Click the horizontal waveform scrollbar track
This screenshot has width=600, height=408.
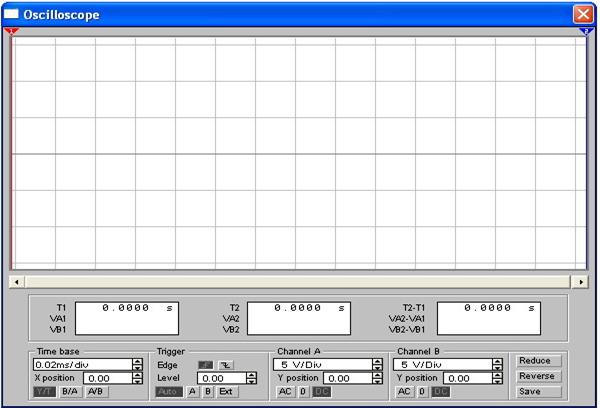point(298,282)
